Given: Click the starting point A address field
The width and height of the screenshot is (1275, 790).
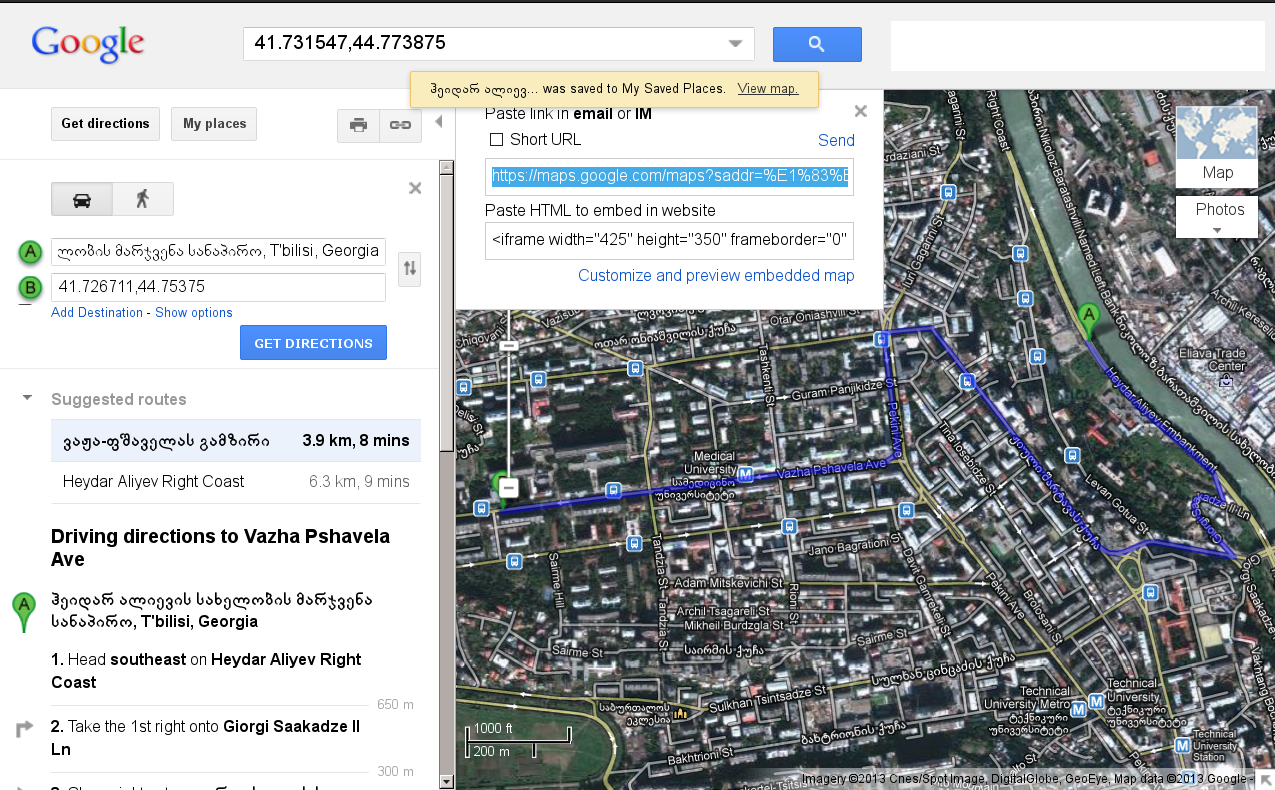Looking at the screenshot, I should coord(218,251).
